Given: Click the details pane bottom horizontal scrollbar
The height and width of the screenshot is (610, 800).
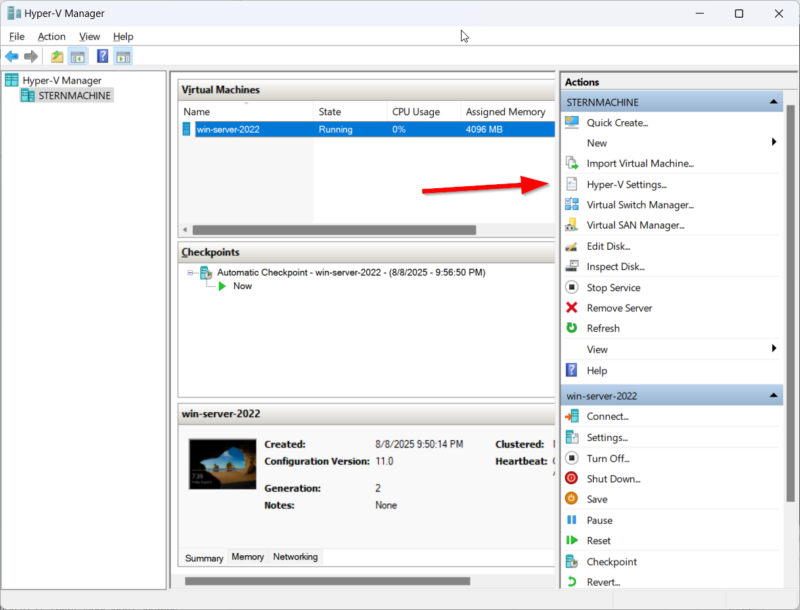Looking at the screenshot, I should click(327, 581).
